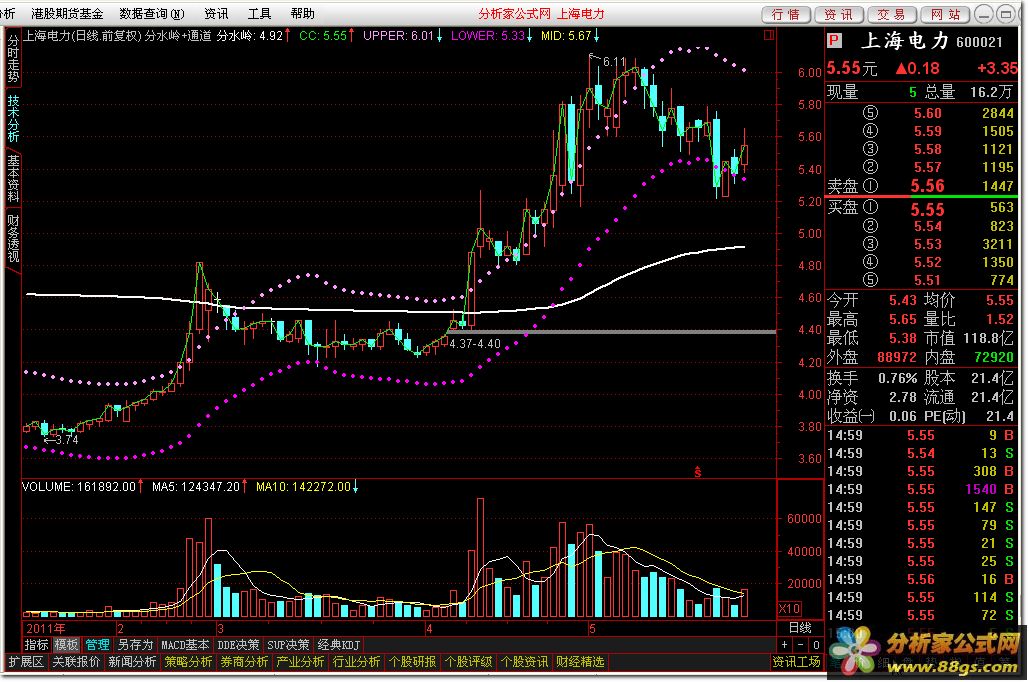Open the 新闻分析 bottom tab
1029x682 pixels.
[132, 662]
